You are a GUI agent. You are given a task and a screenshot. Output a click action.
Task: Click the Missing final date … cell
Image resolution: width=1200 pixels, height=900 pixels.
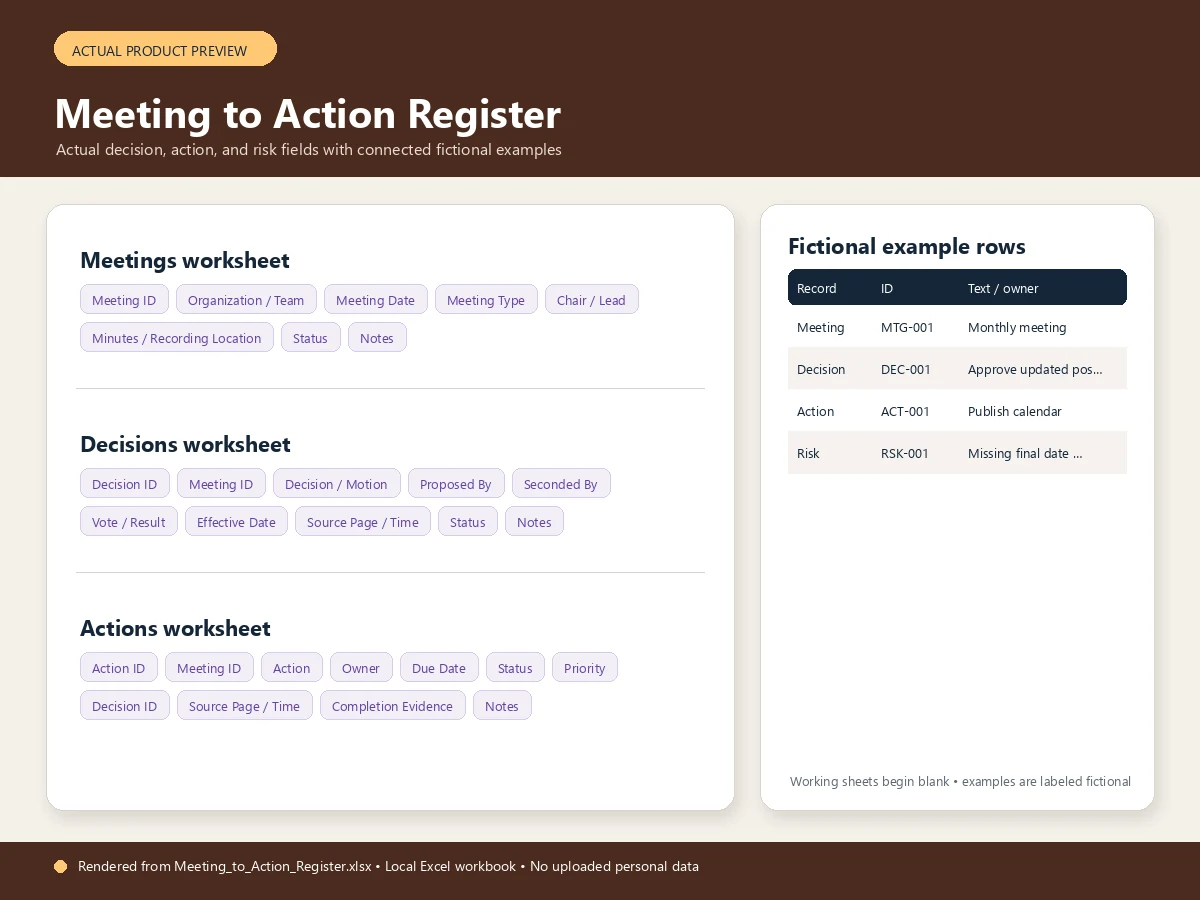click(1025, 453)
